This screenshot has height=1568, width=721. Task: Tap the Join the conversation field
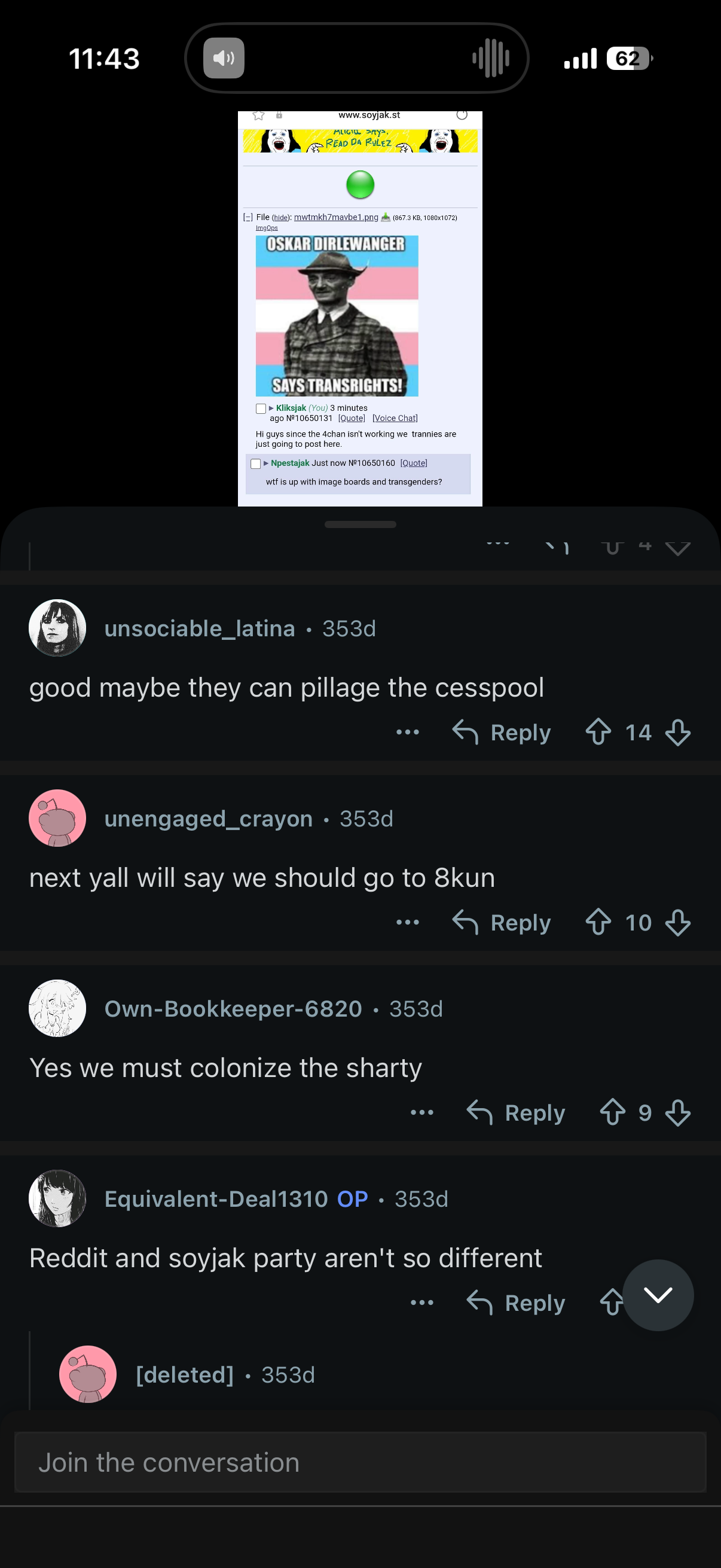pos(360,1462)
